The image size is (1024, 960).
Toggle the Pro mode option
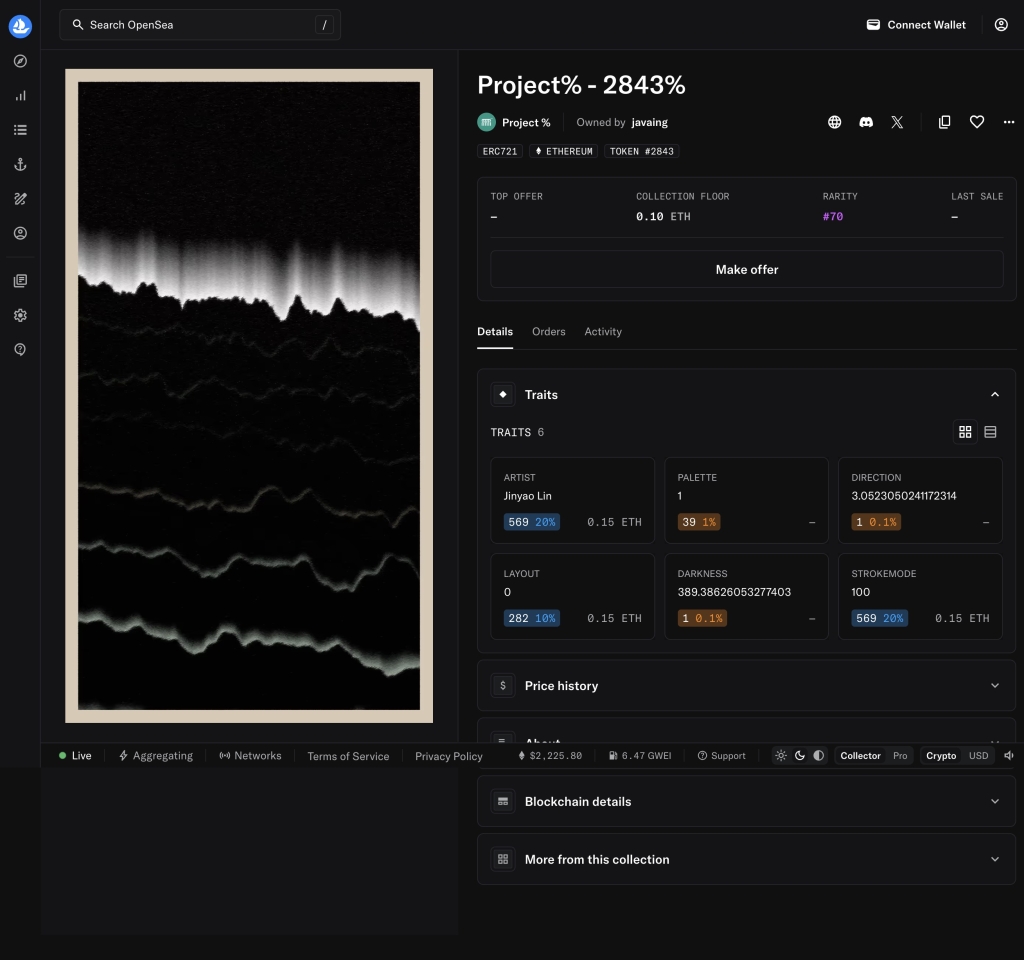(900, 756)
